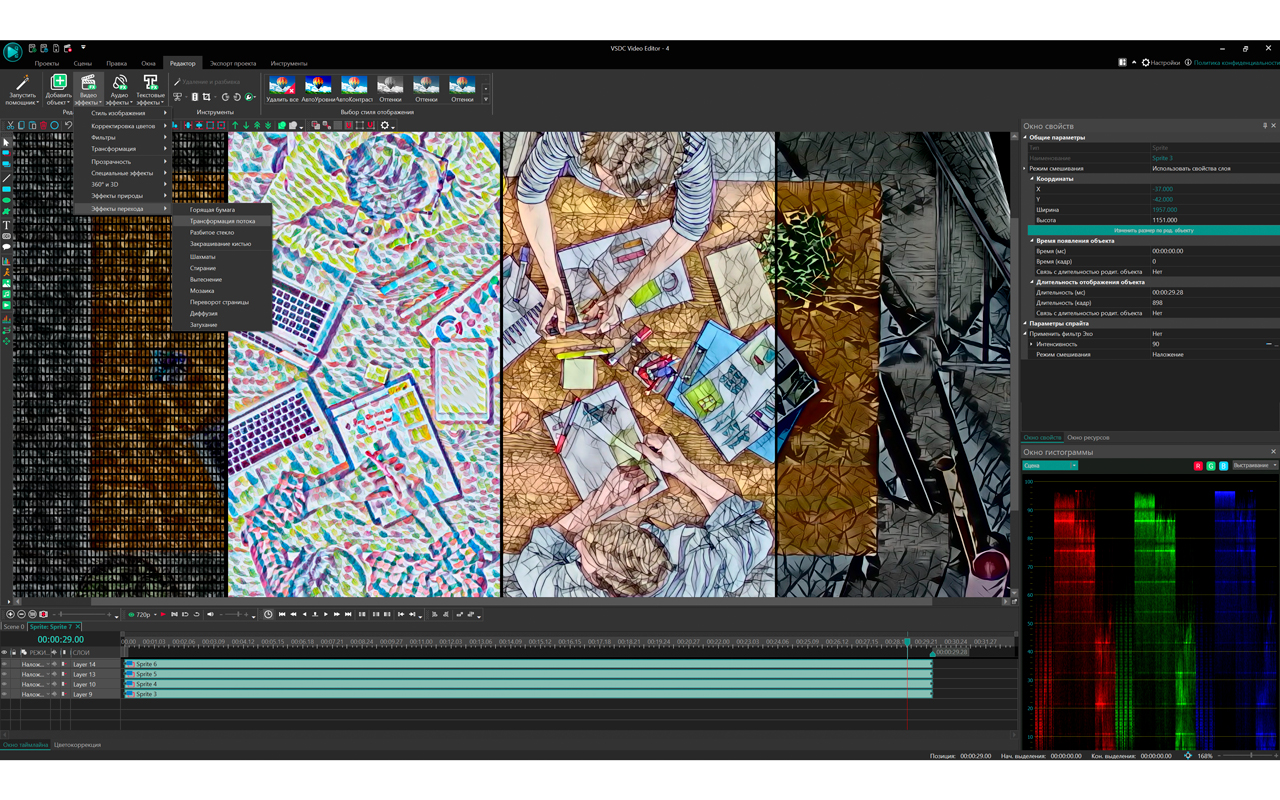This screenshot has height=800, width=1280.
Task: Click the pin icon in Окно свойств header
Action: (1265, 126)
